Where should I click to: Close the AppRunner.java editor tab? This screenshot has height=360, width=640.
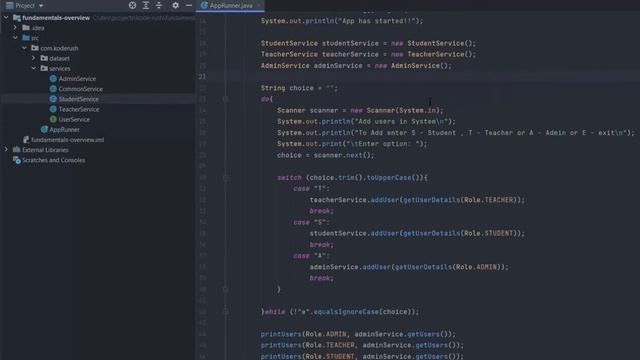[259, 5]
